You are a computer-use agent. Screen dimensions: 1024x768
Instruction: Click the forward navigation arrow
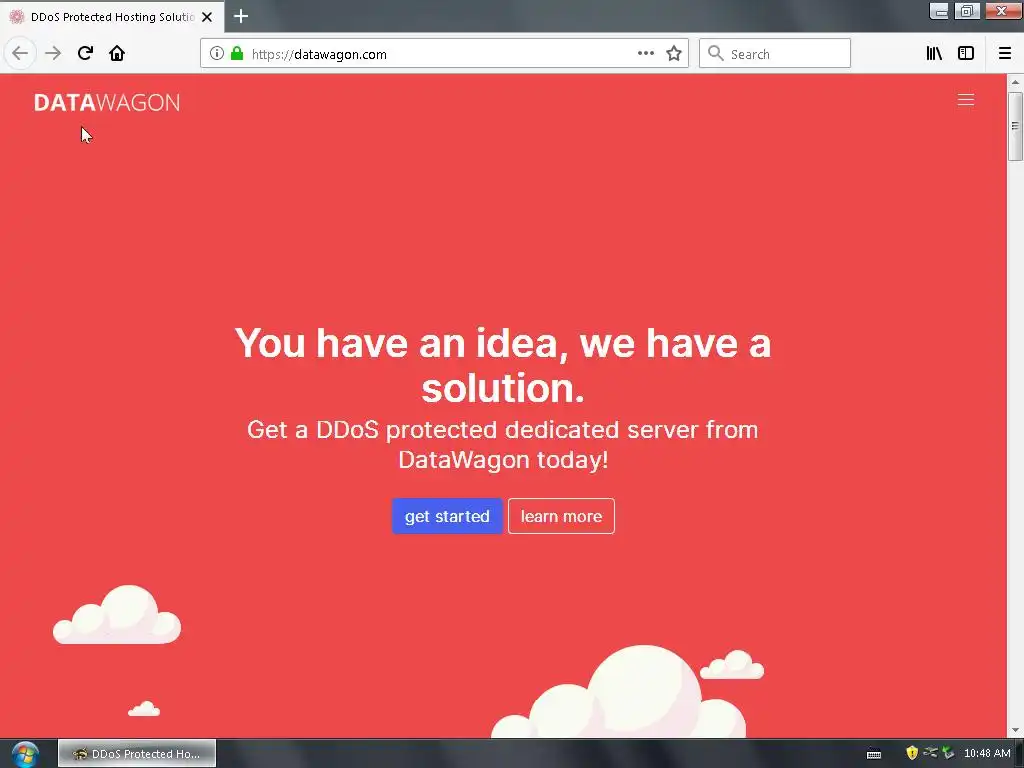click(x=53, y=53)
